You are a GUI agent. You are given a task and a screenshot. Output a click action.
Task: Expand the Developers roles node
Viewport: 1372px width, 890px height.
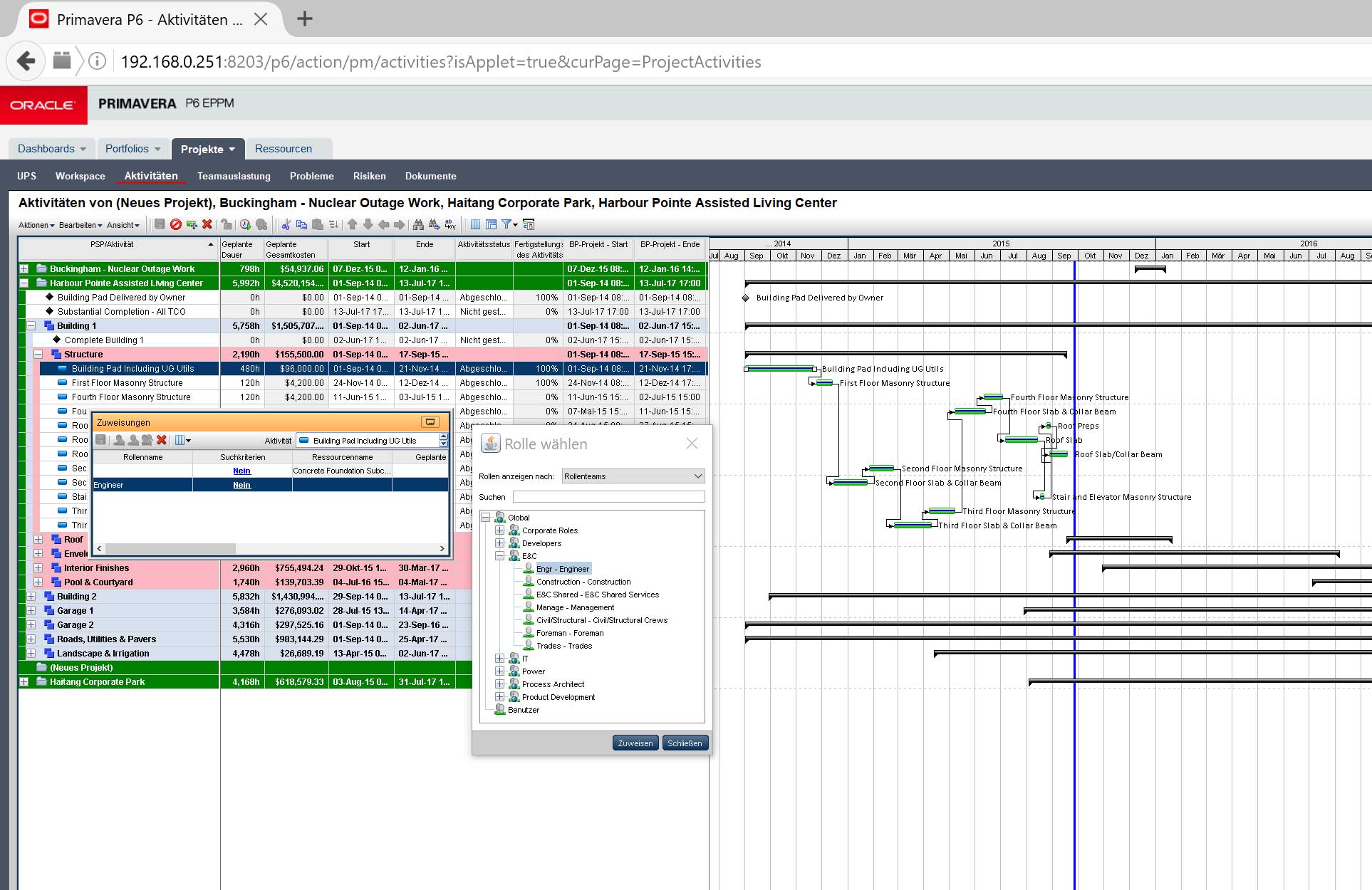[x=500, y=543]
